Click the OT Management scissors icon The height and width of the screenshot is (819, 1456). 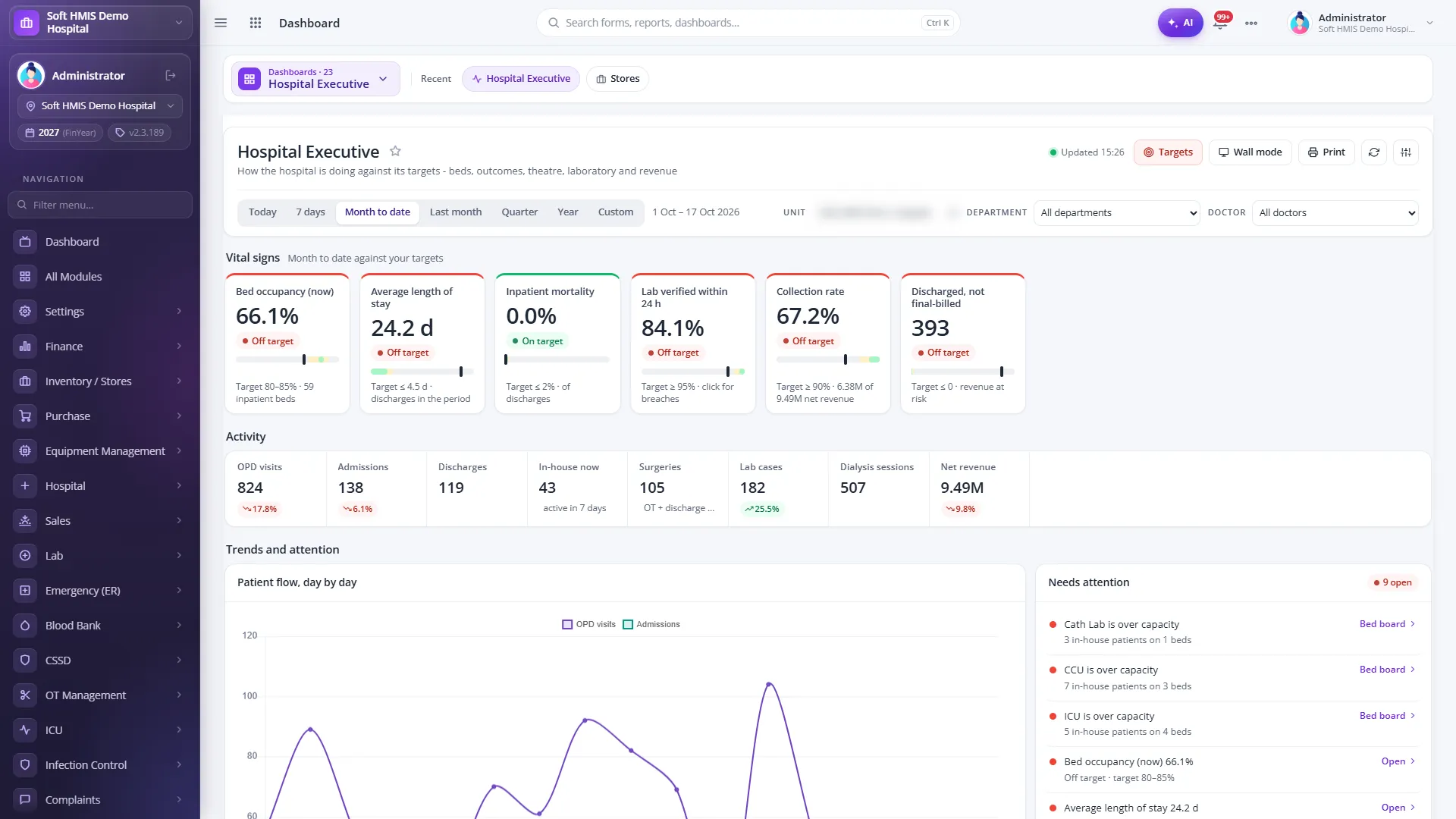tap(25, 695)
